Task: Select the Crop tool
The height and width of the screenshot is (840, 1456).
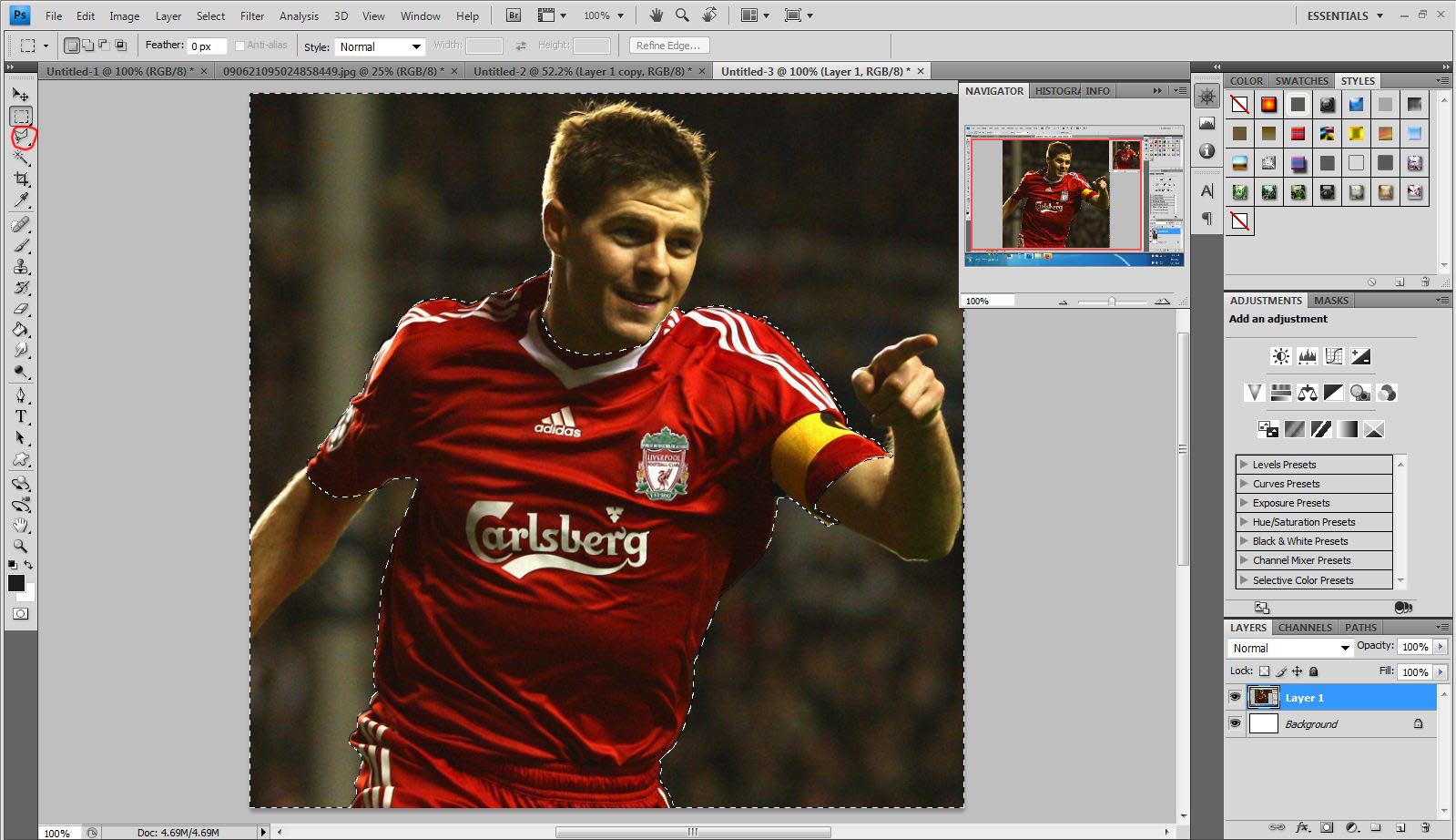Action: [x=21, y=179]
